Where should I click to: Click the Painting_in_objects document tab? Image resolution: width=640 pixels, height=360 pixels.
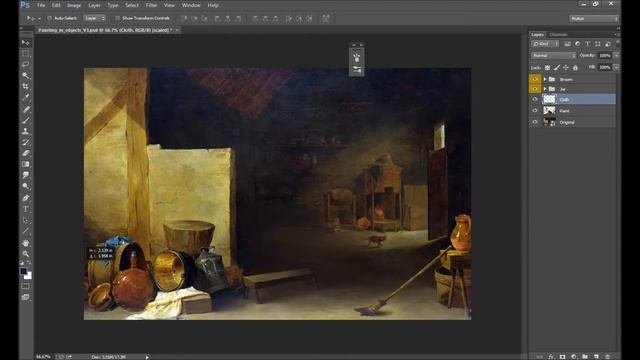[108, 30]
